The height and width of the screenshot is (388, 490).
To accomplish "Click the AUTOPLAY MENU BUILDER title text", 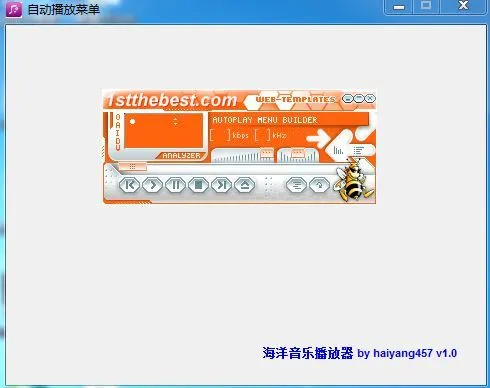I will click(265, 120).
